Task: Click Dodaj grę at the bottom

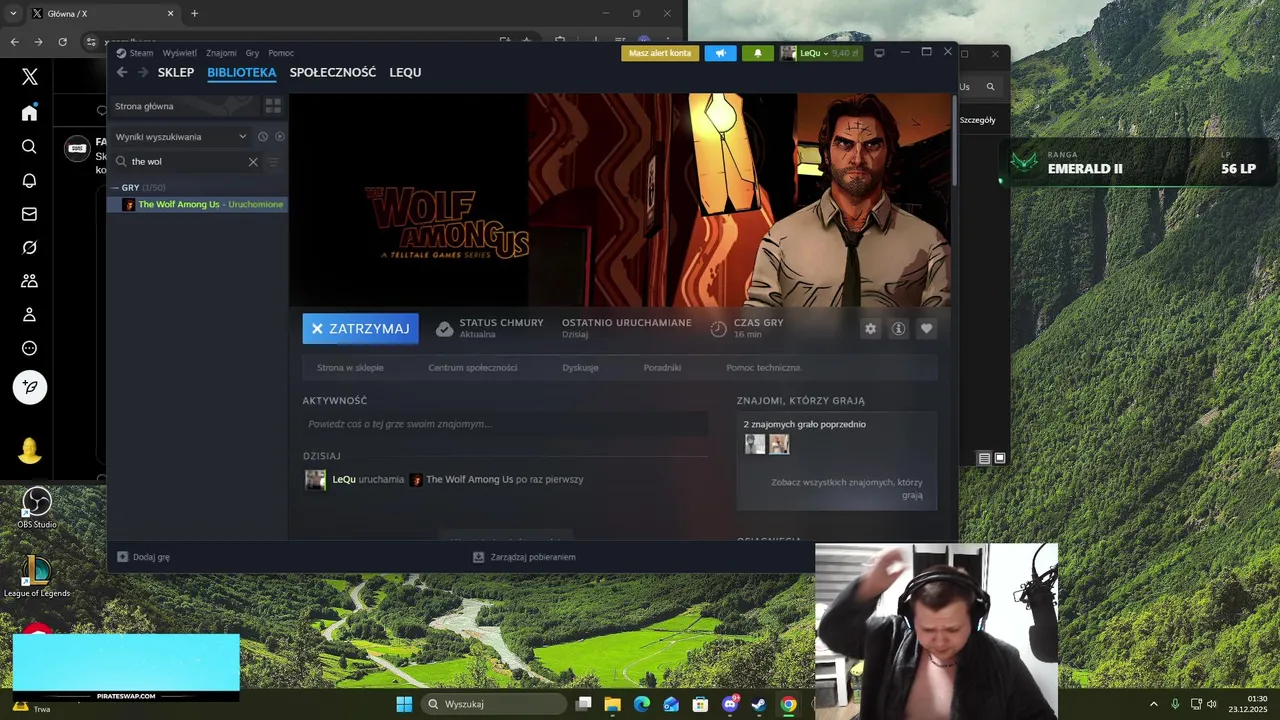Action: pos(143,557)
